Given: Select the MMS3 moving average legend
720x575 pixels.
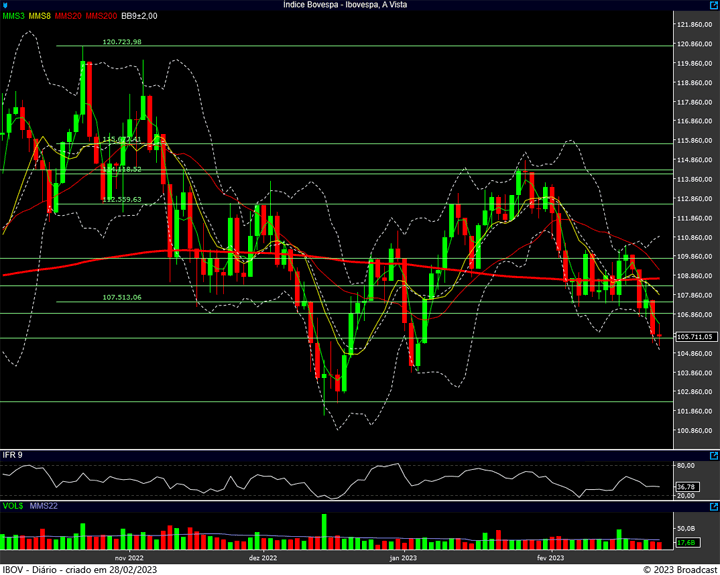Looking at the screenshot, I should pyautogui.click(x=13, y=16).
